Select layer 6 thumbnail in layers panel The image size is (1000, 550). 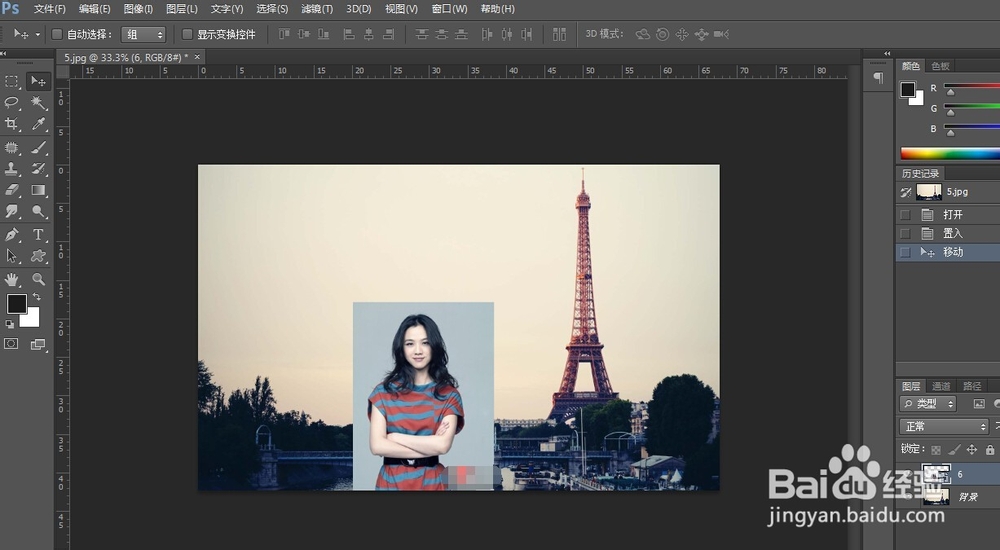(x=935, y=474)
